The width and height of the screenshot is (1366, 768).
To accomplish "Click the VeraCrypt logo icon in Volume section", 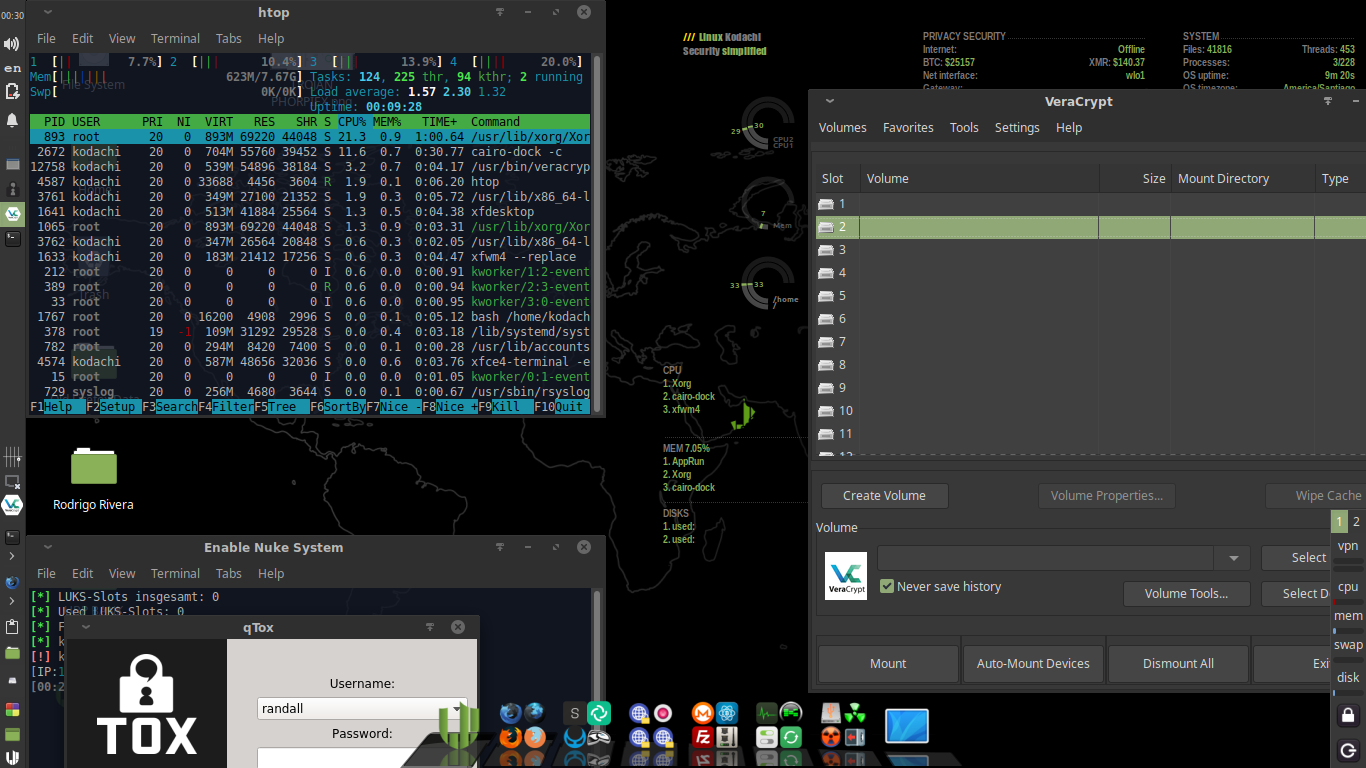I will (x=846, y=576).
